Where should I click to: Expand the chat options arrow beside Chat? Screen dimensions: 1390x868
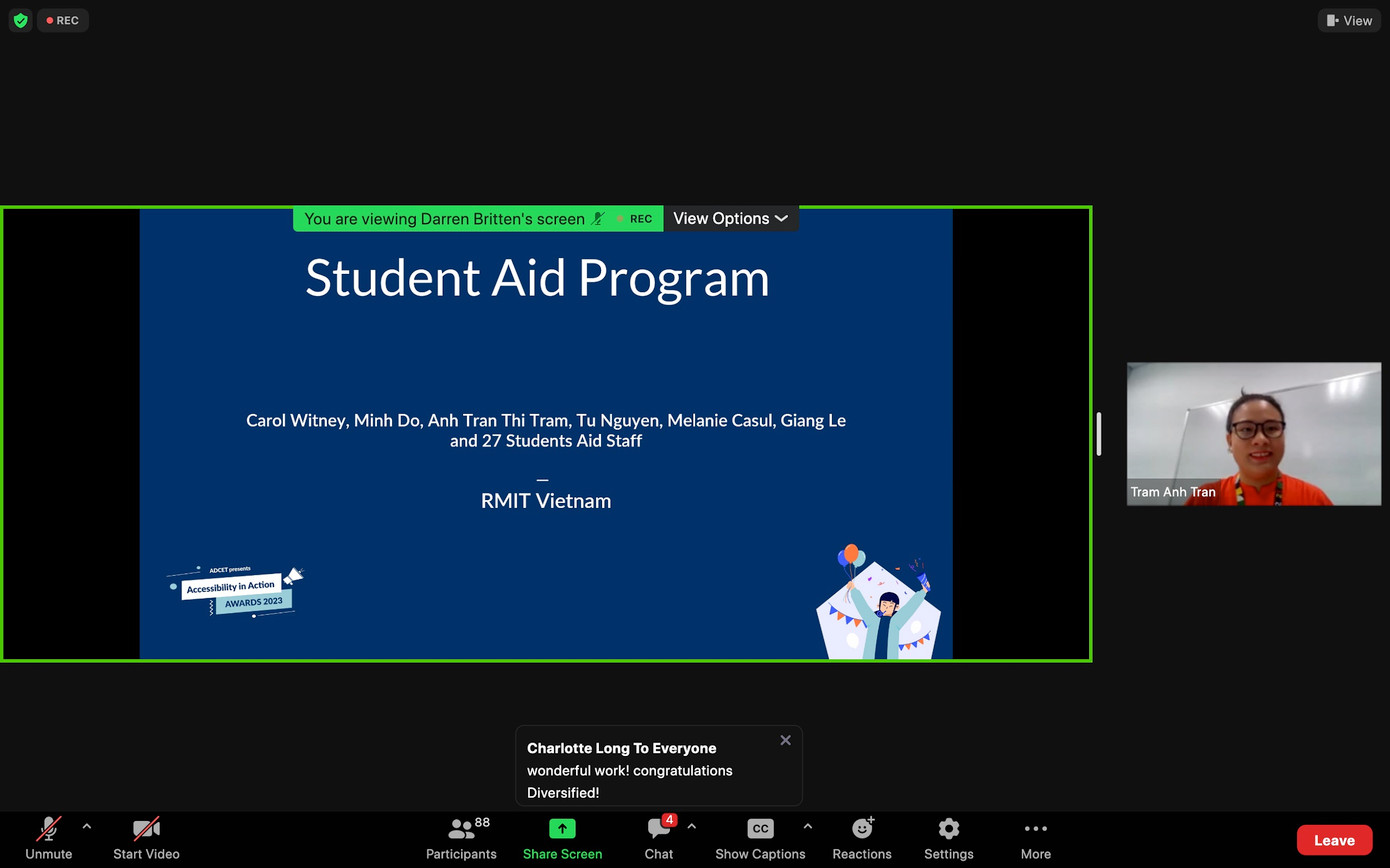[692, 827]
